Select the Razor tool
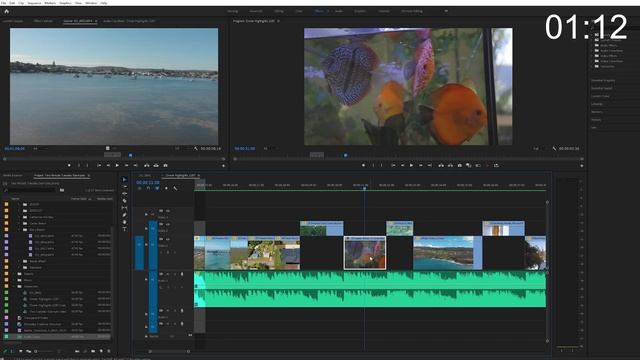This screenshot has width=640, height=360. click(x=124, y=201)
